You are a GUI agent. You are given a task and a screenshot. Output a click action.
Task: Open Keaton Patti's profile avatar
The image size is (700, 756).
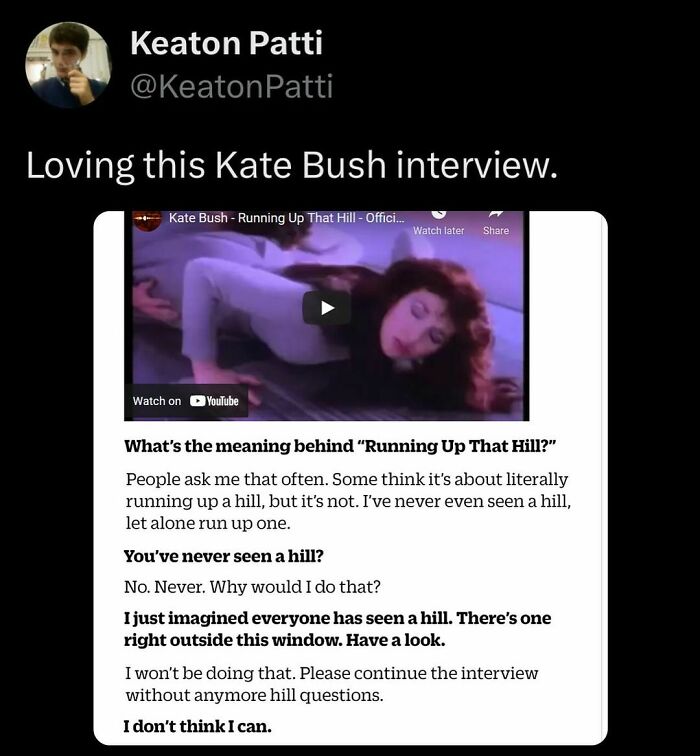point(68,64)
